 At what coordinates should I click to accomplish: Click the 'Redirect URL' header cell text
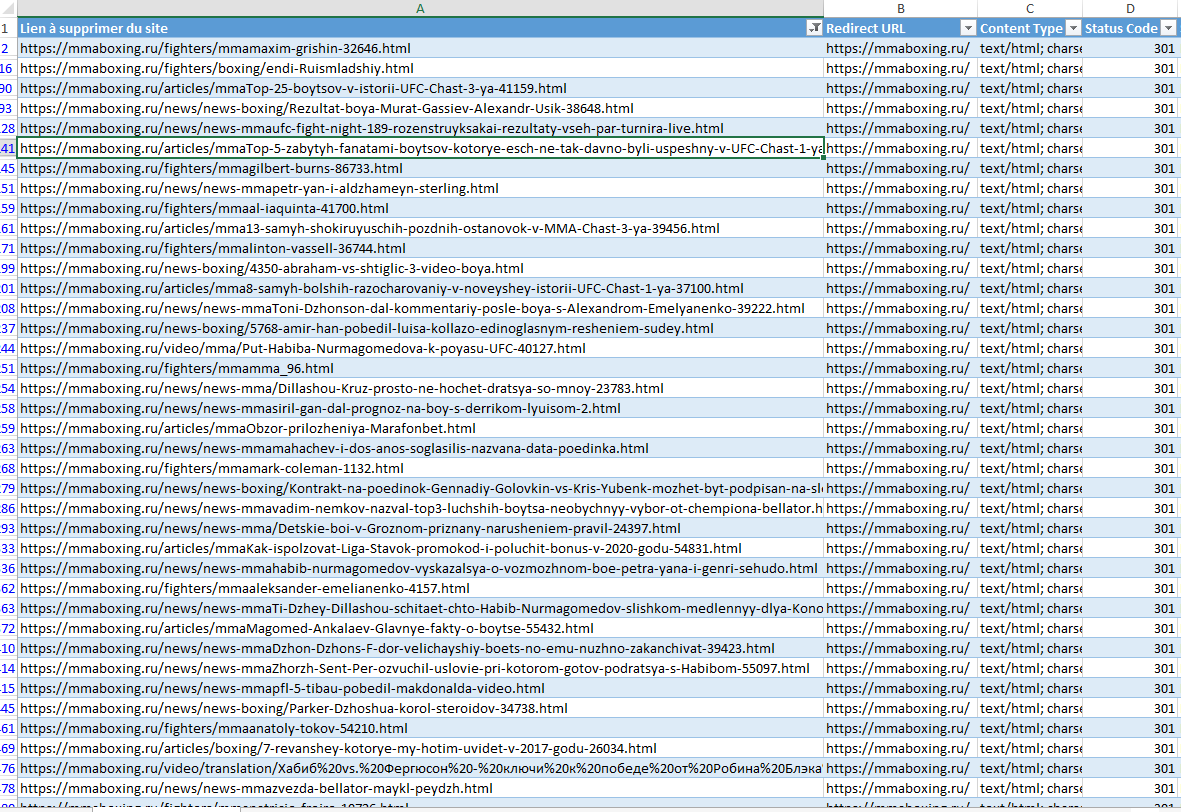[x=866, y=29]
